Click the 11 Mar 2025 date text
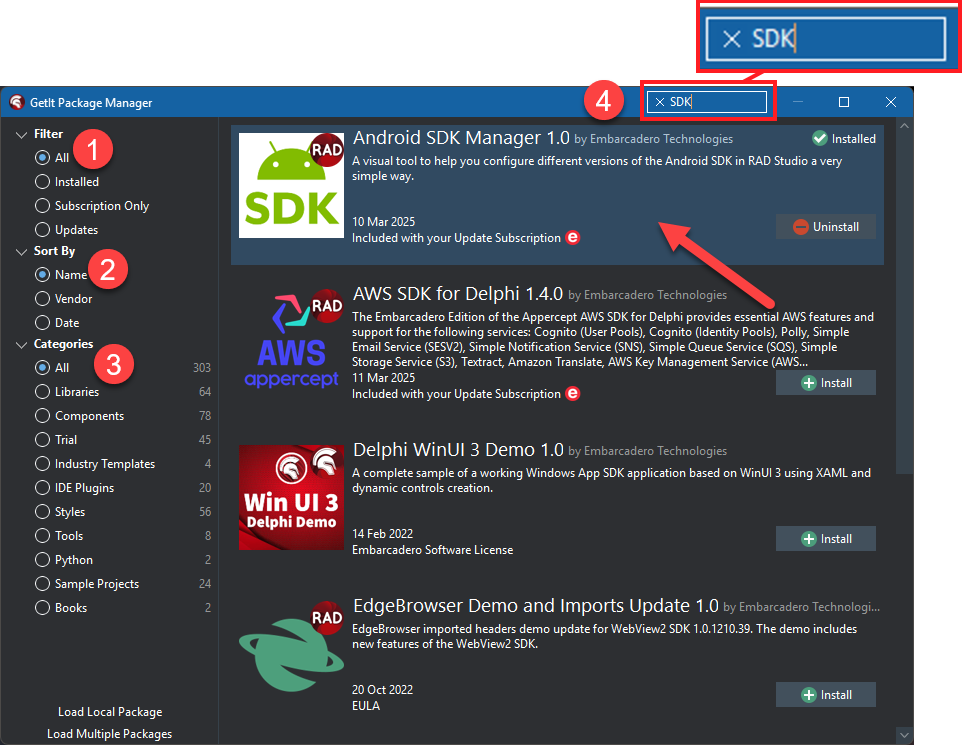 pos(383,377)
